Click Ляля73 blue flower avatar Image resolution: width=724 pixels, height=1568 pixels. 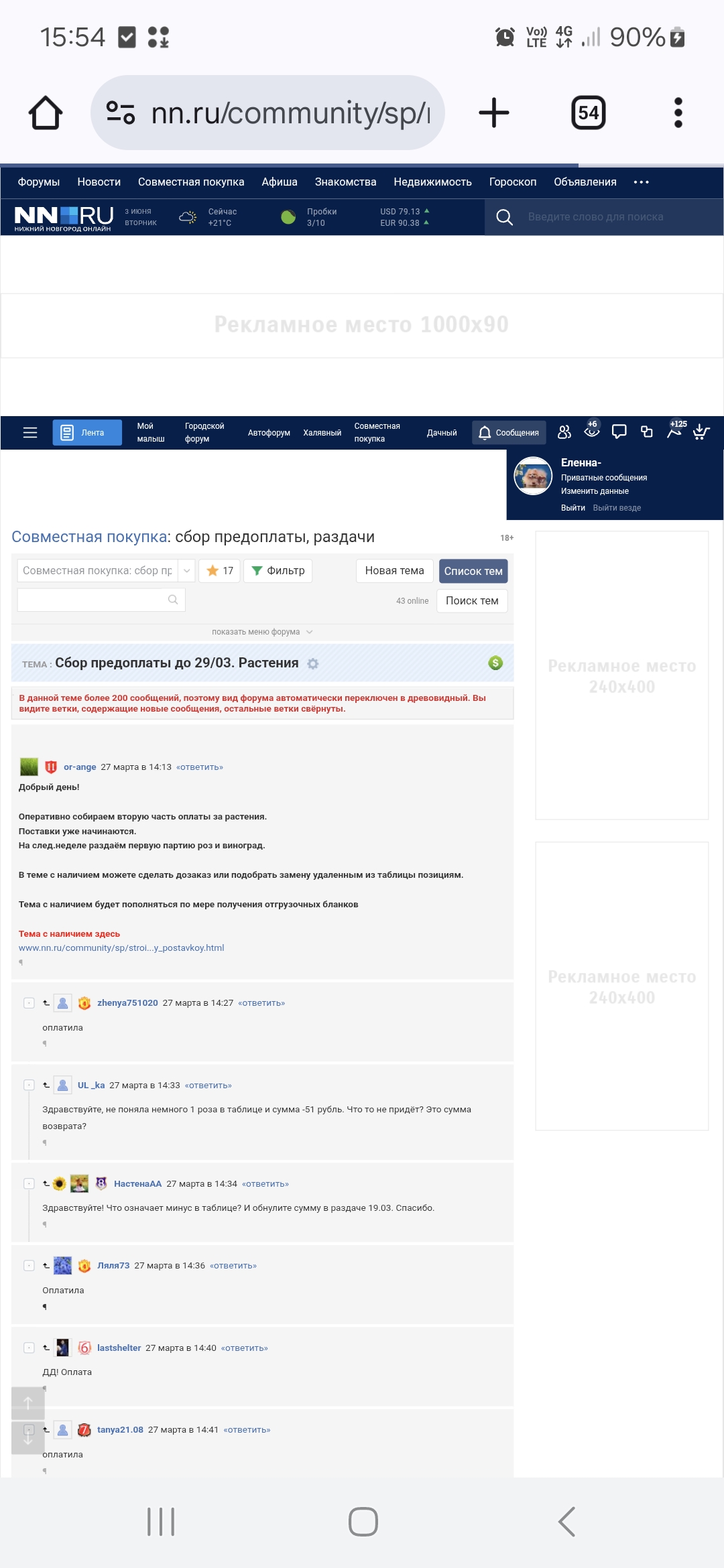[x=62, y=1266]
